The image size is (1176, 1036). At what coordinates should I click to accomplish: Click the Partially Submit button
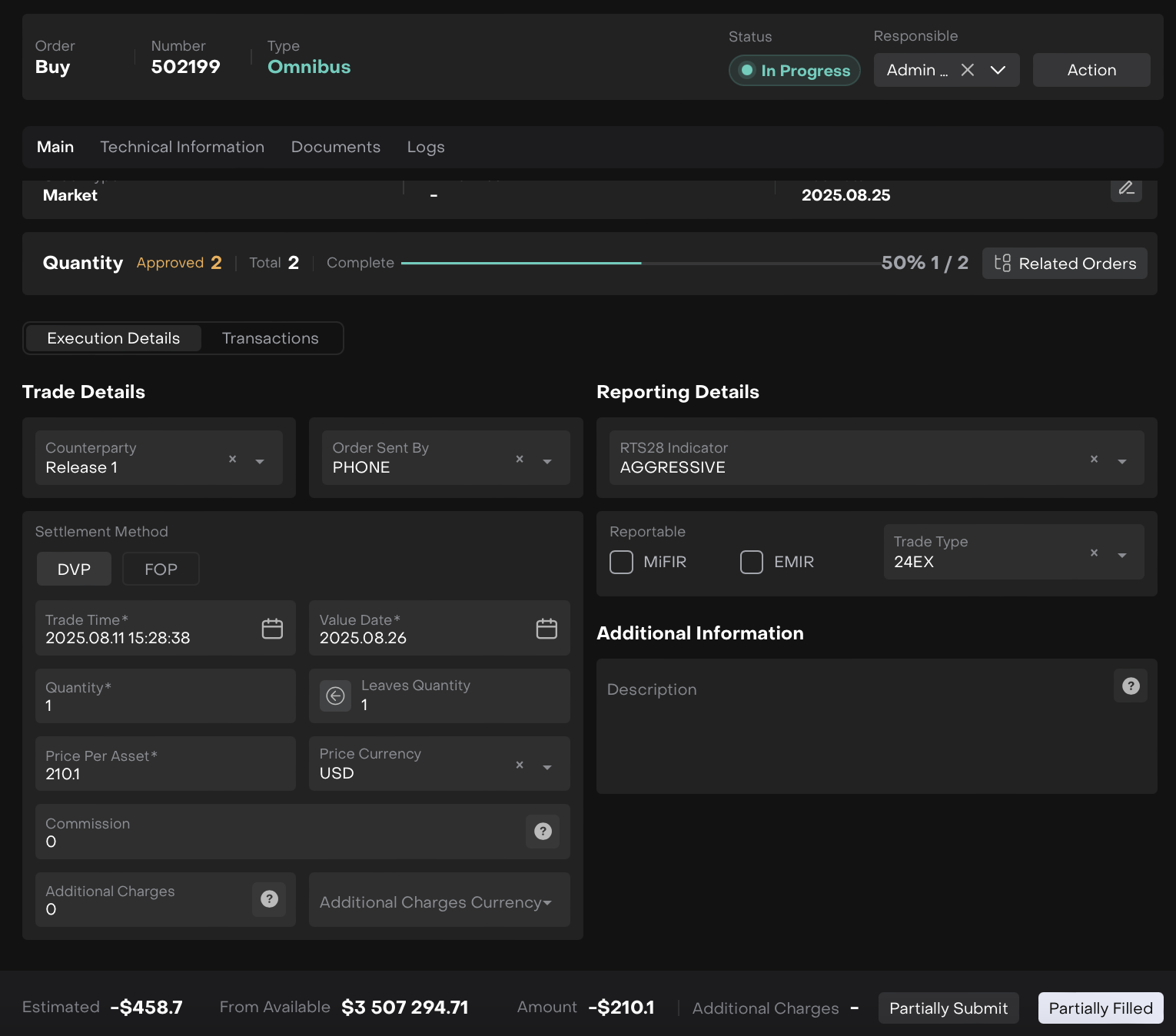pos(948,1008)
